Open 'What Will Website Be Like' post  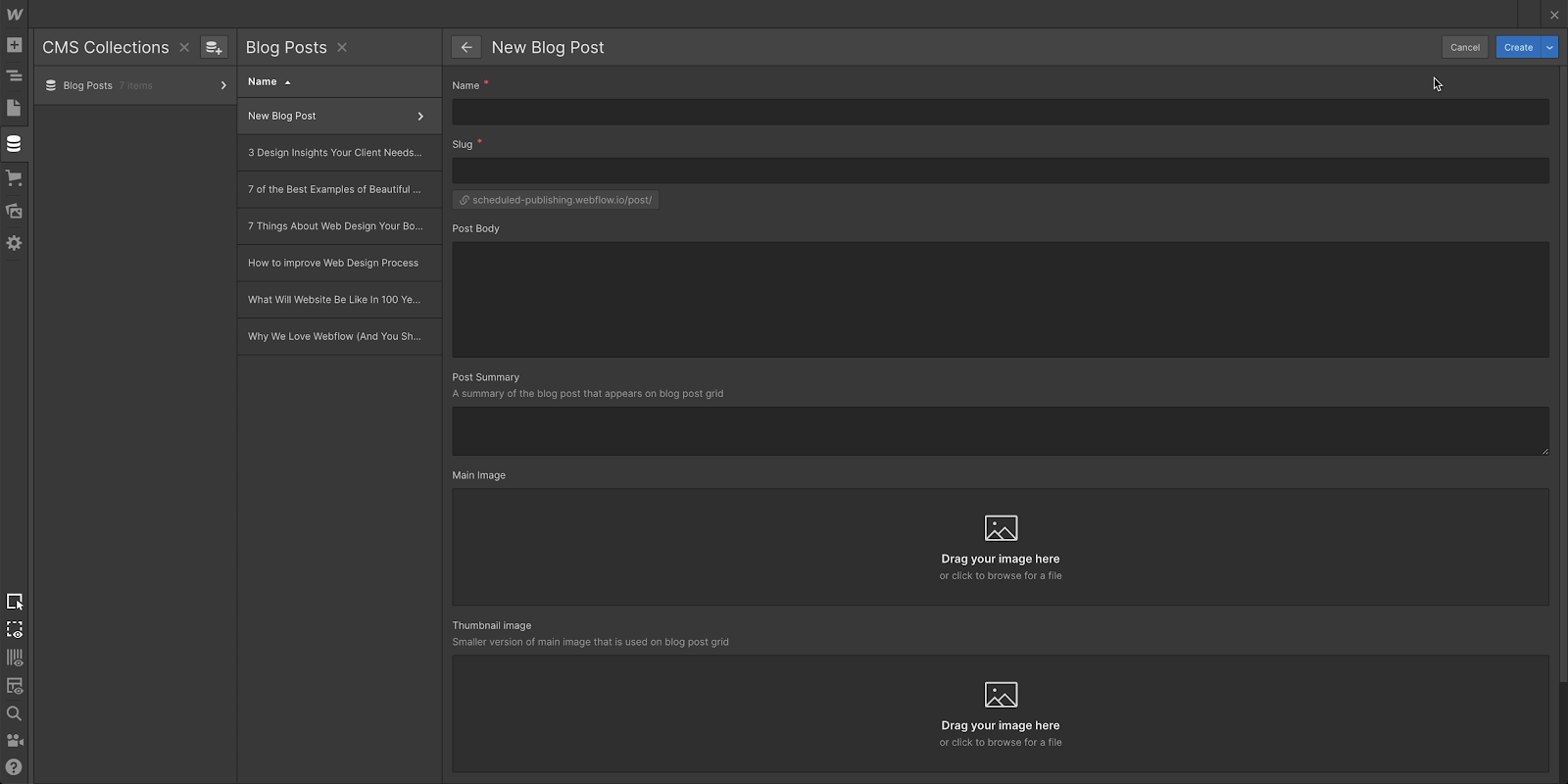[x=339, y=300]
